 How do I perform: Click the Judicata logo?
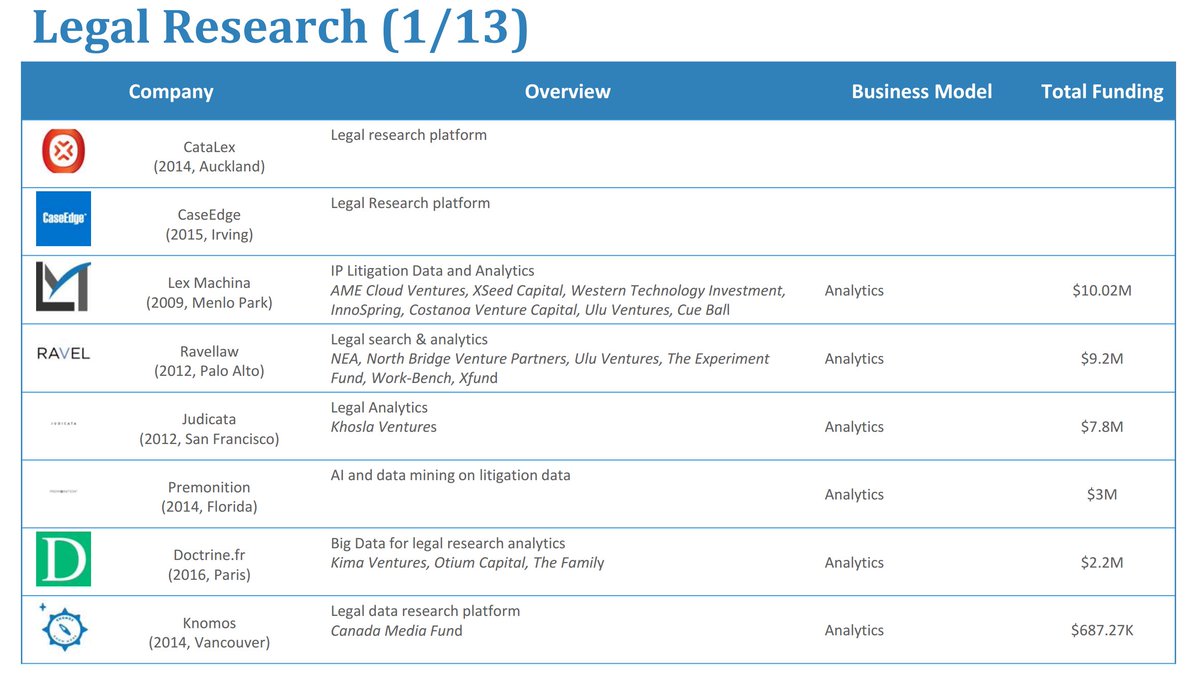[x=62, y=425]
